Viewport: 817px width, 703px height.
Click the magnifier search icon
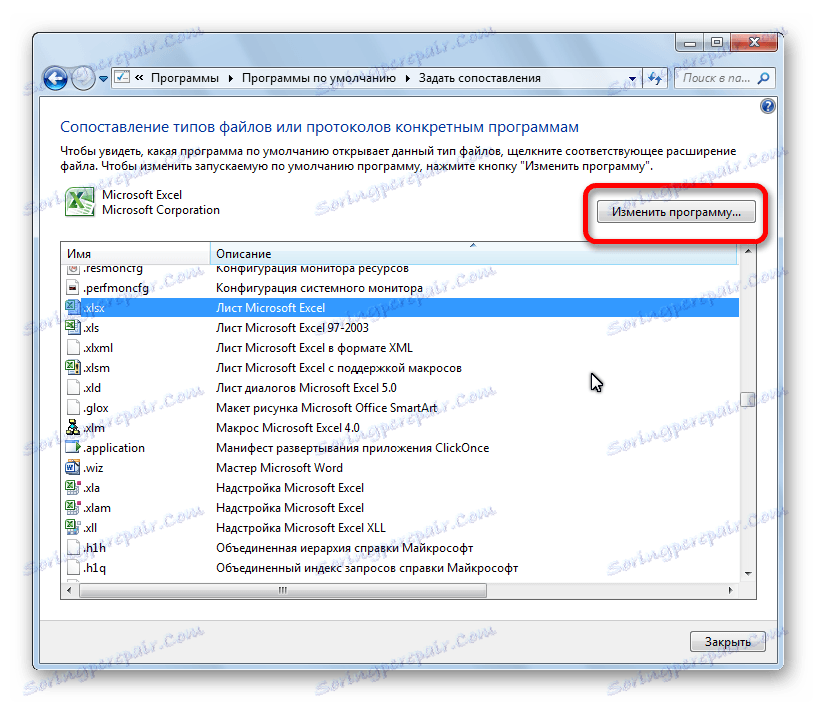[764, 78]
